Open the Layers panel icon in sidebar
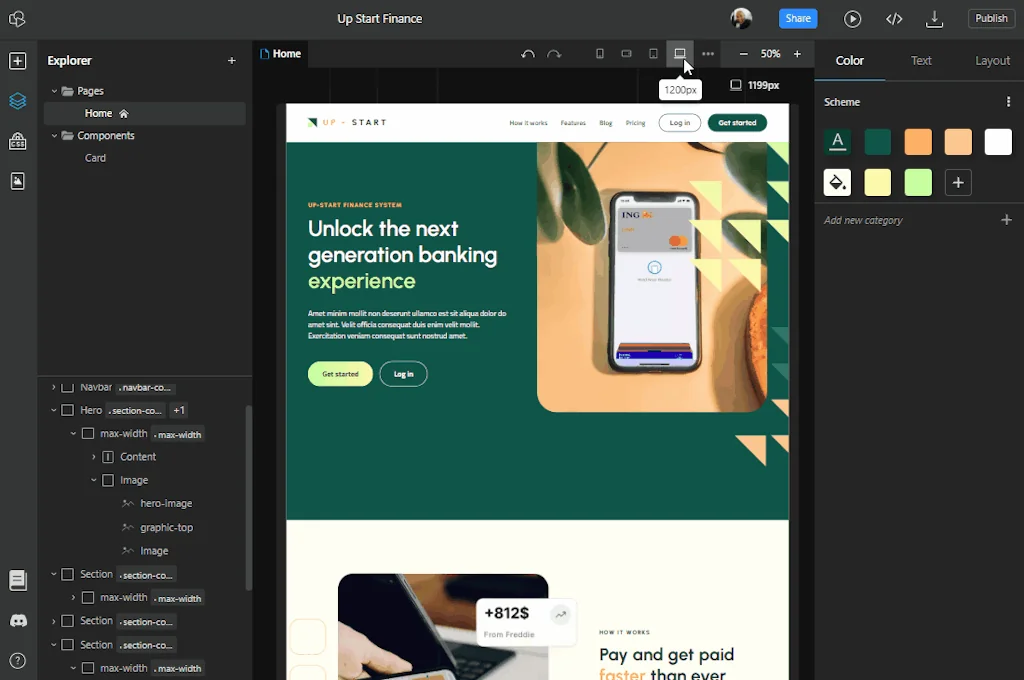 click(x=18, y=101)
